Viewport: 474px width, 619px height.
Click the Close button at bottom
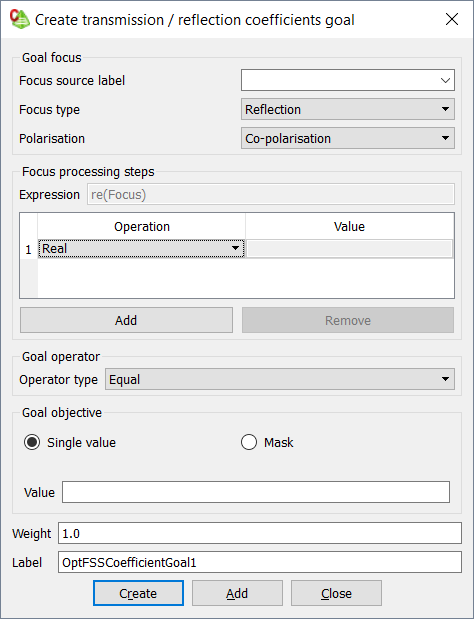pyautogui.click(x=336, y=593)
